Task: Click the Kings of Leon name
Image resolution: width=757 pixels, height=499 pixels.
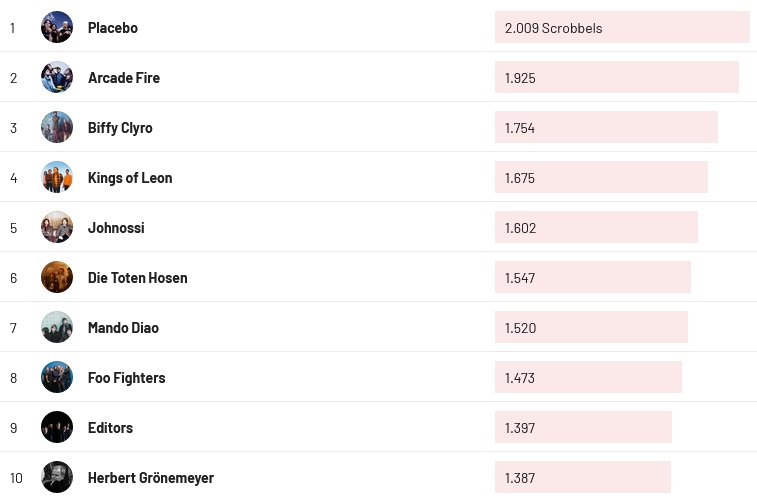Action: click(130, 178)
